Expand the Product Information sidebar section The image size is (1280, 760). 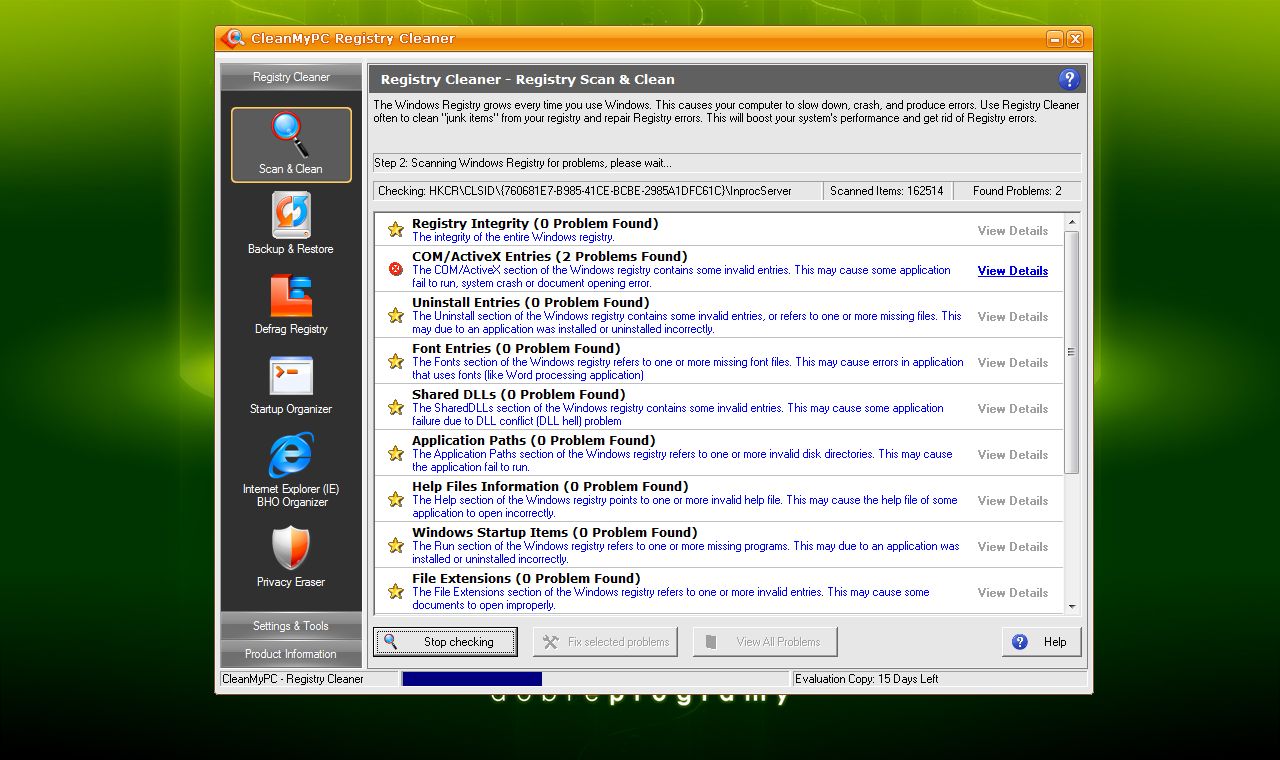pyautogui.click(x=291, y=654)
